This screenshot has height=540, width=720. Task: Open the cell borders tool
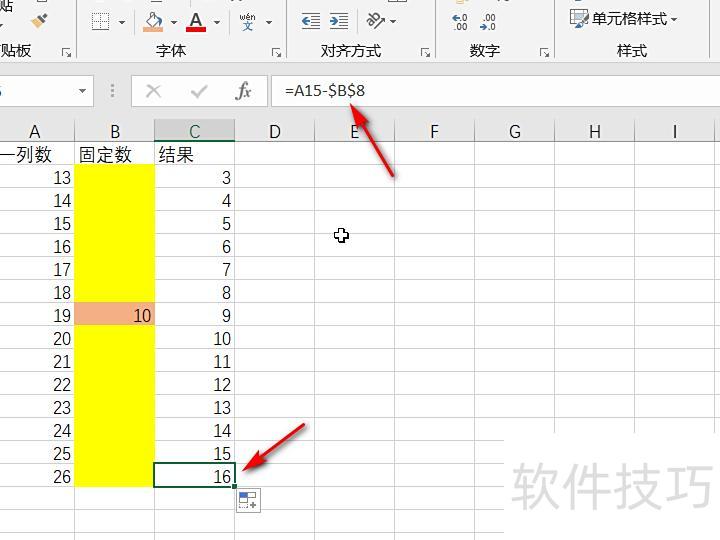pos(100,22)
